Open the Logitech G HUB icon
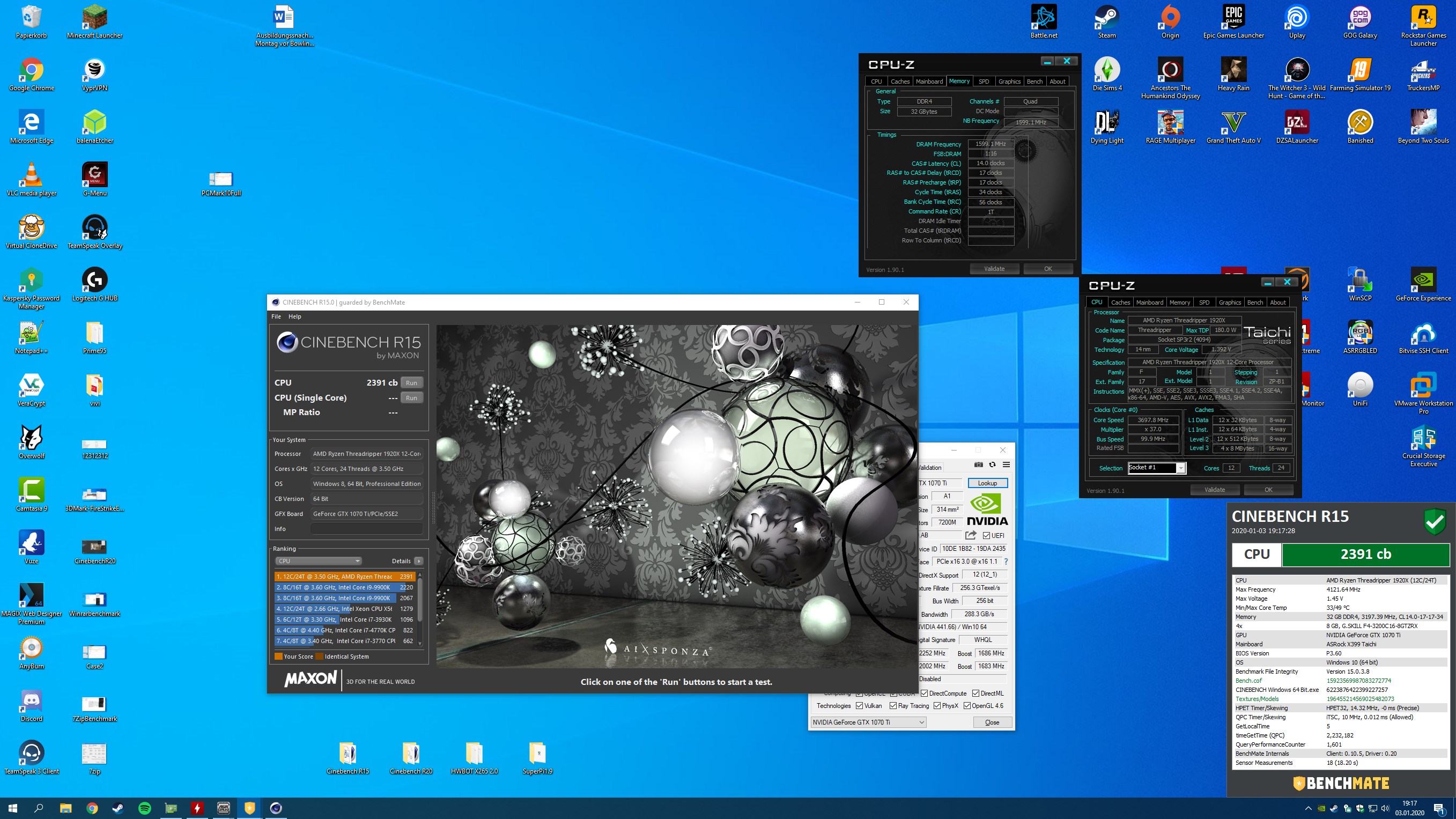 tap(94, 285)
